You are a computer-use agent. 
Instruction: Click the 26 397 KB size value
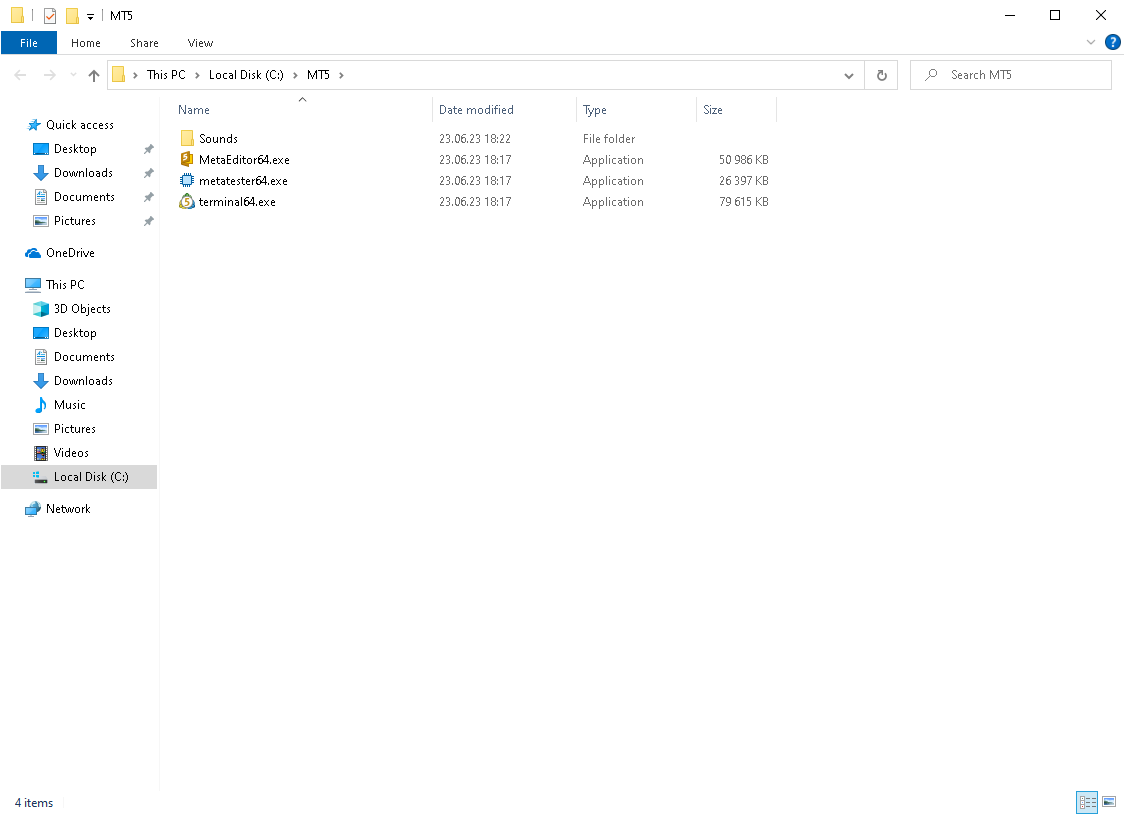pyautogui.click(x=743, y=181)
